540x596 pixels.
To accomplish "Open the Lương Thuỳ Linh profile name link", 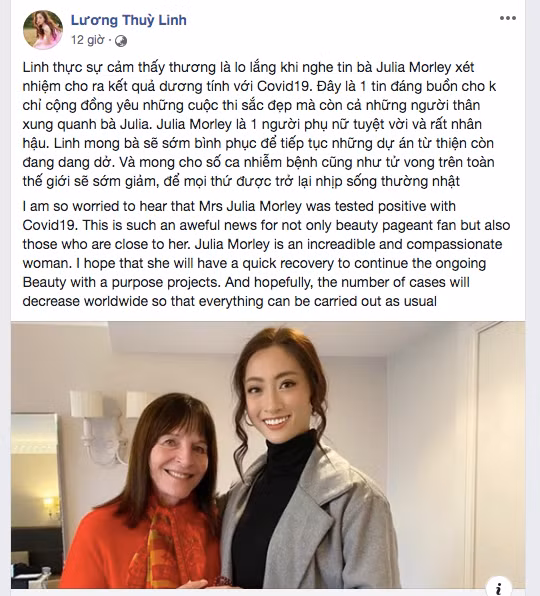I will 128,20.
